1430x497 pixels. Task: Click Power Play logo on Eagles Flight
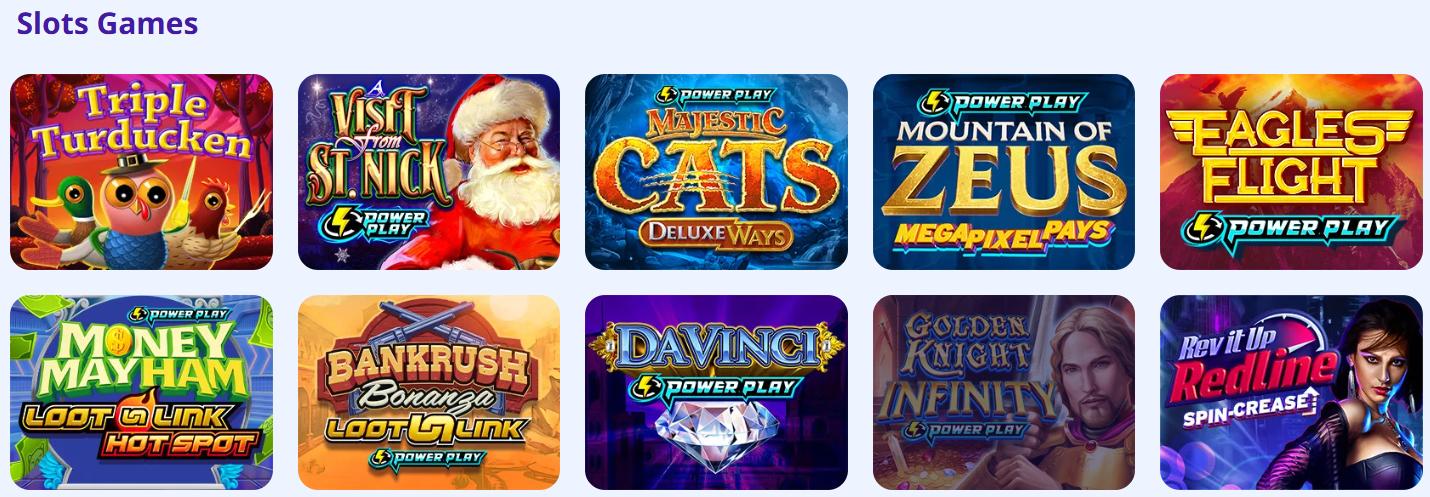1290,229
